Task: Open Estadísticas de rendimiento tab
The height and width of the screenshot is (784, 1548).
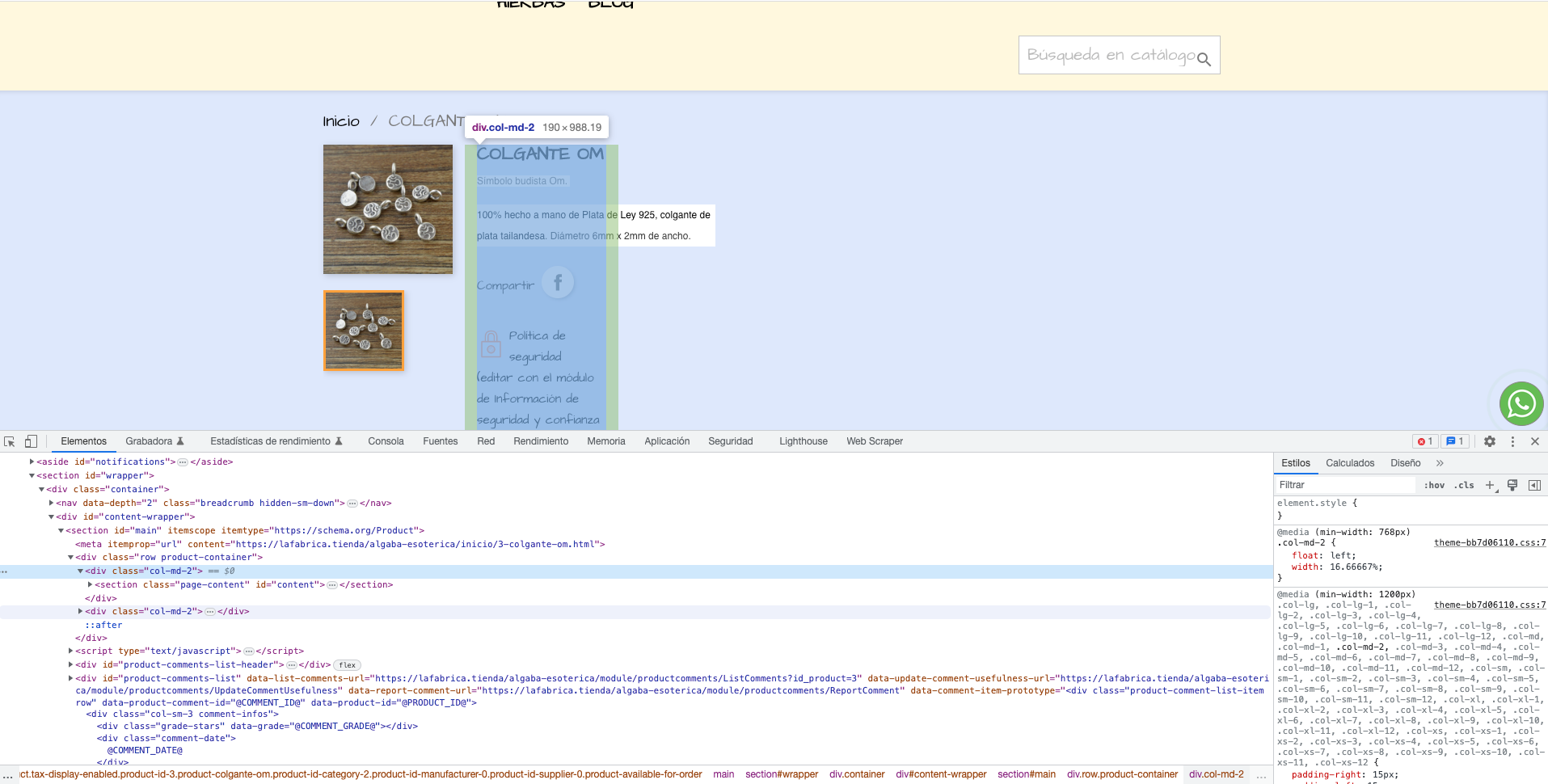Action: click(276, 441)
